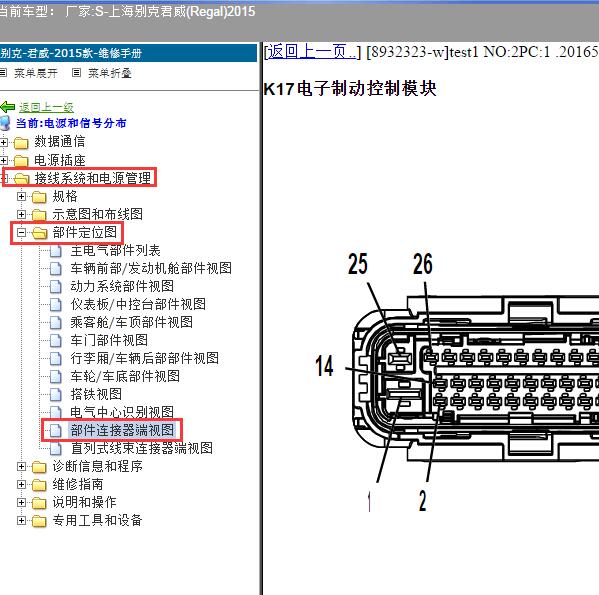This screenshot has height=595, width=599.
Task: Click the 主电气部件列表 document icon
Action: click(x=56, y=251)
